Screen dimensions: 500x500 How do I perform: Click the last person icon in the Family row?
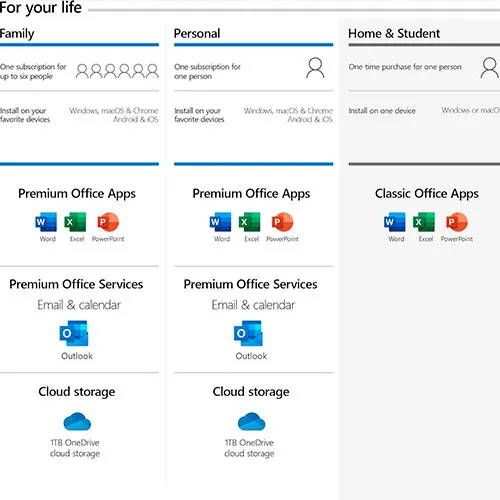(x=153, y=71)
